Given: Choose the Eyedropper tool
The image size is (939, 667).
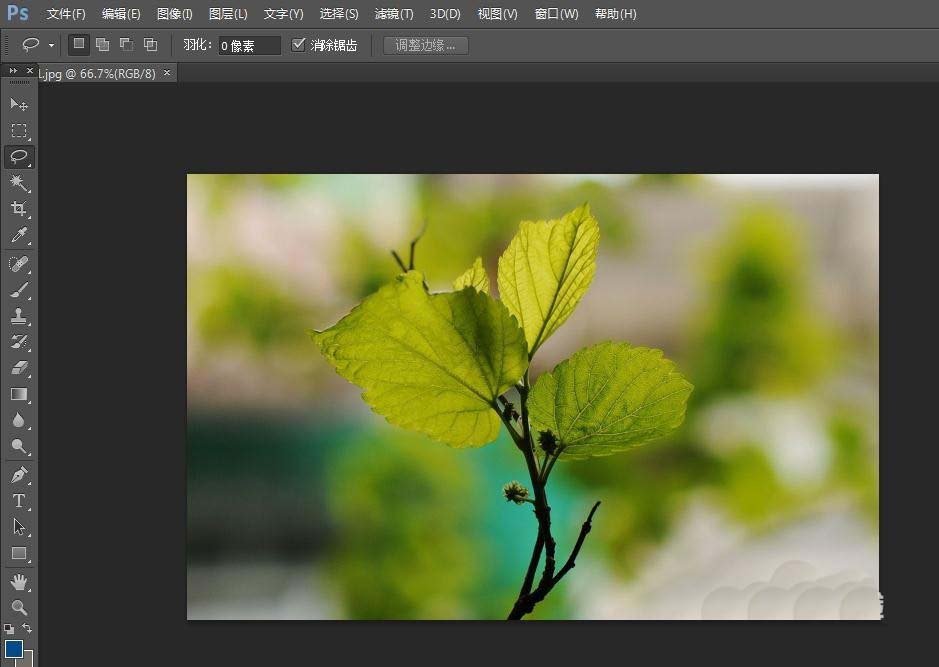Looking at the screenshot, I should pyautogui.click(x=19, y=236).
